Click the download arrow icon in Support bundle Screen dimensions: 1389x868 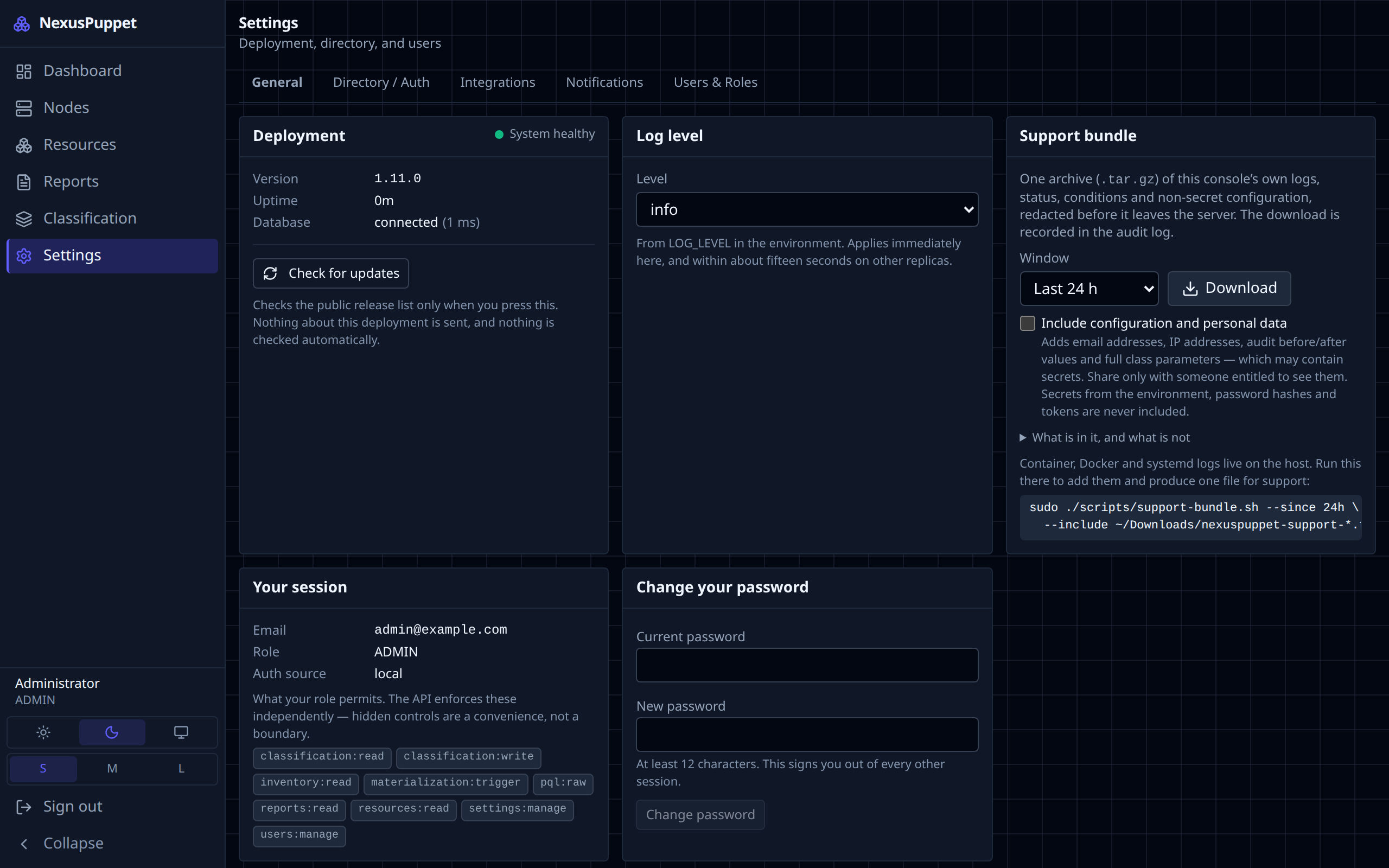click(1190, 289)
